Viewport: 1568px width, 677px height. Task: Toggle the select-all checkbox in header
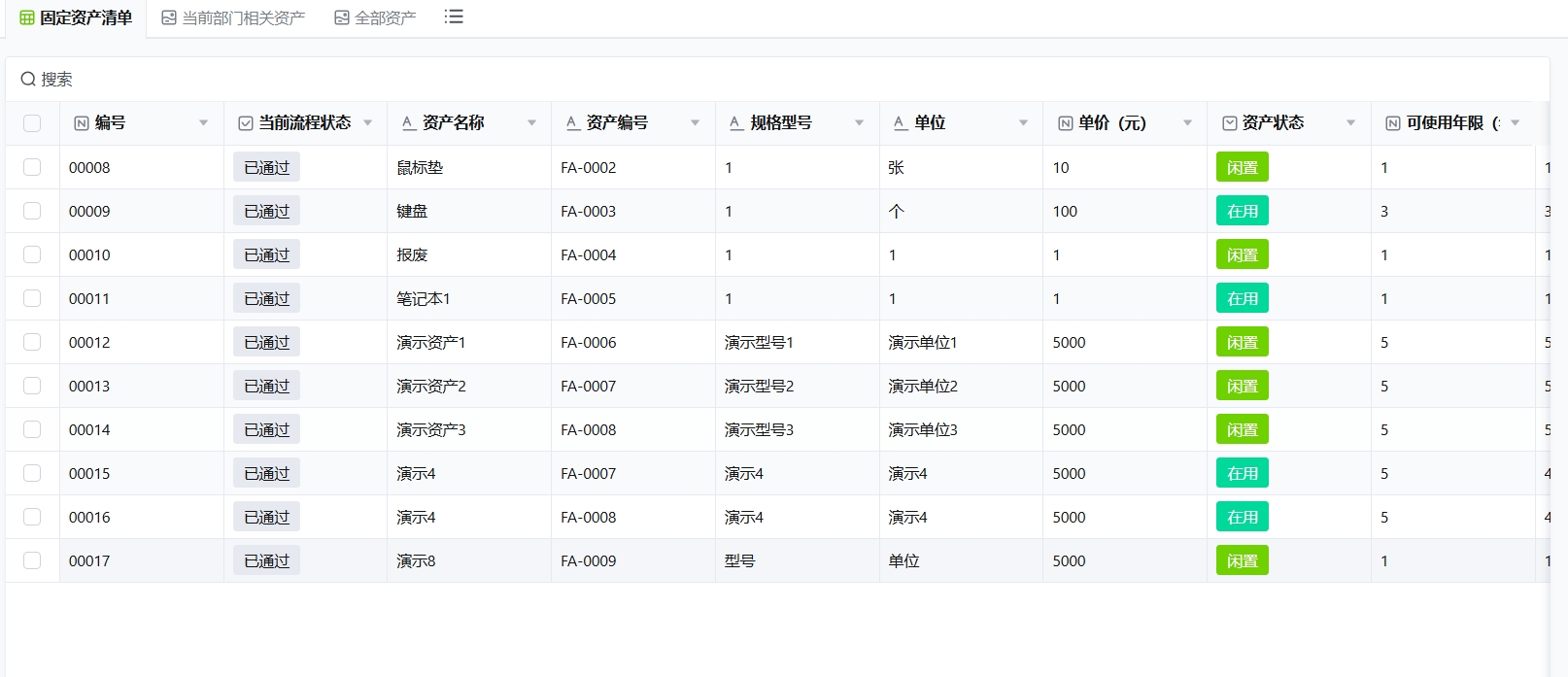[32, 123]
